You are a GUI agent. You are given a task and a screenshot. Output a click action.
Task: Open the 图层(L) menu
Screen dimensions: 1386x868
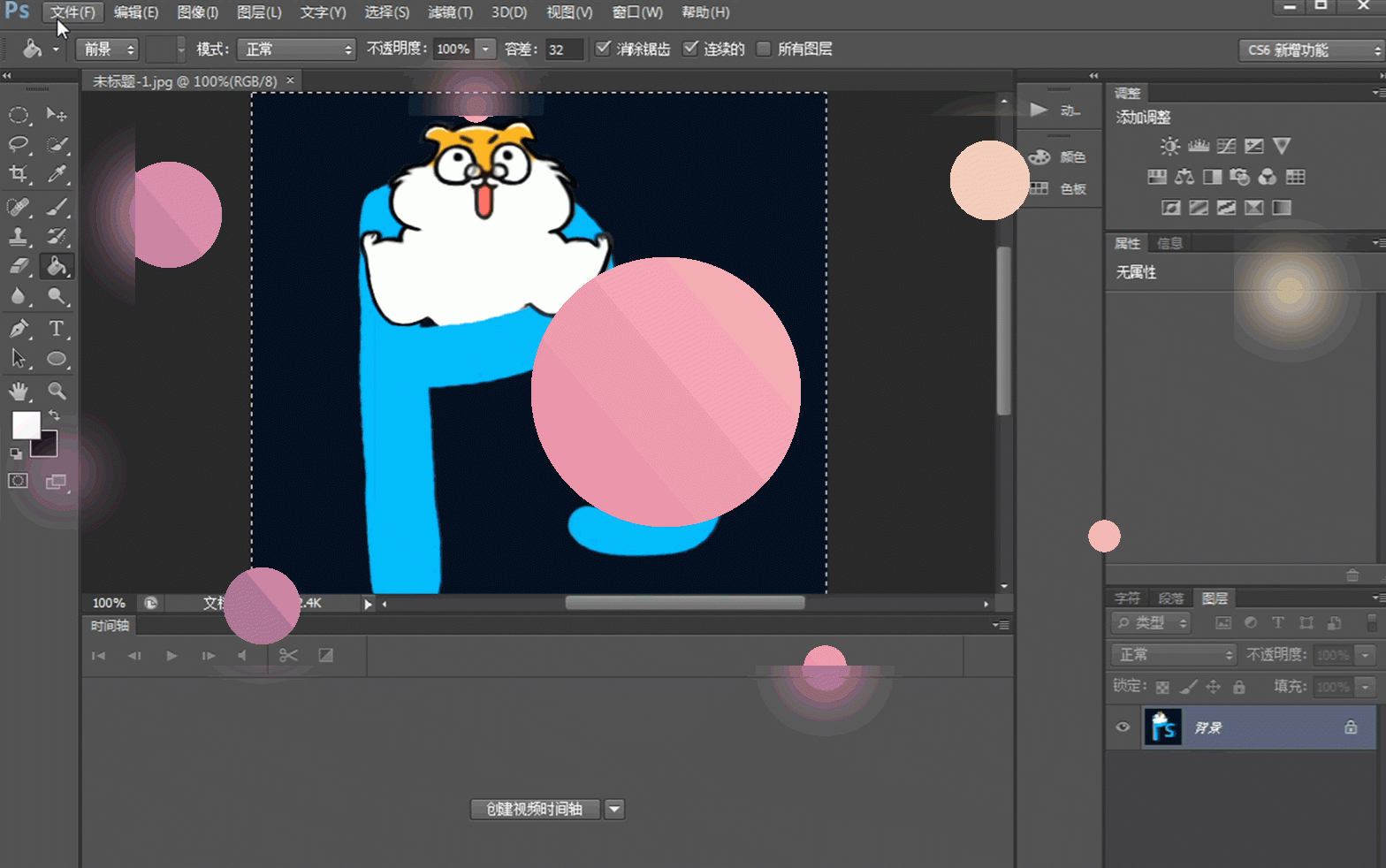point(259,12)
